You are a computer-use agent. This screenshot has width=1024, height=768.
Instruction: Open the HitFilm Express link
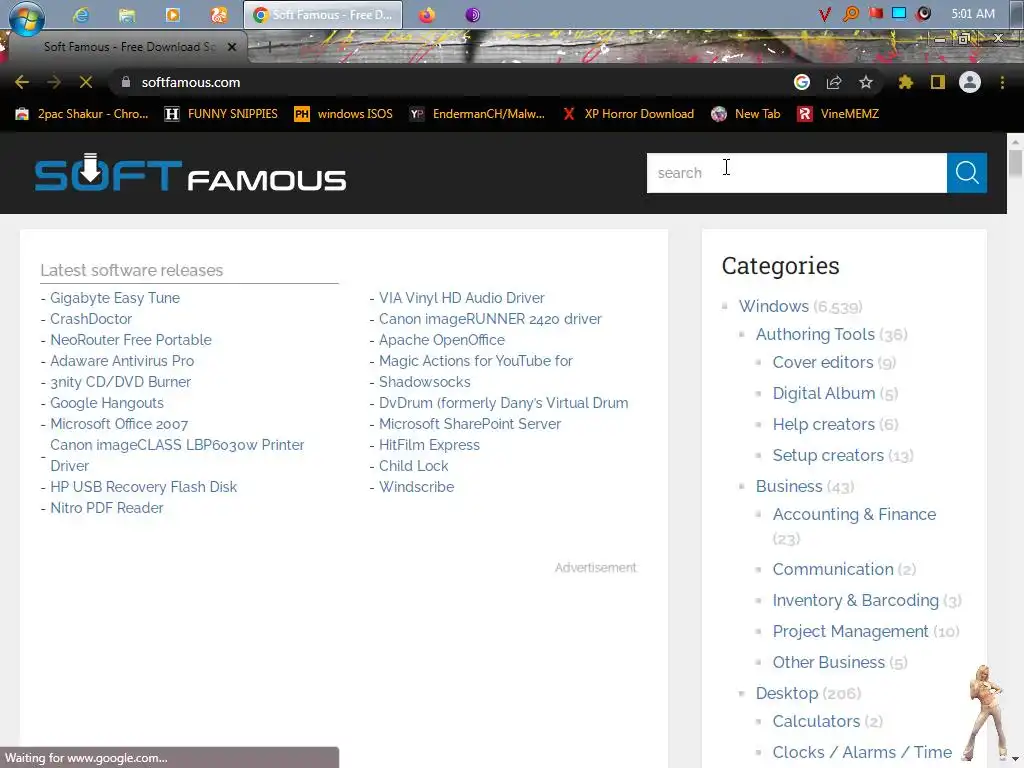[429, 445]
